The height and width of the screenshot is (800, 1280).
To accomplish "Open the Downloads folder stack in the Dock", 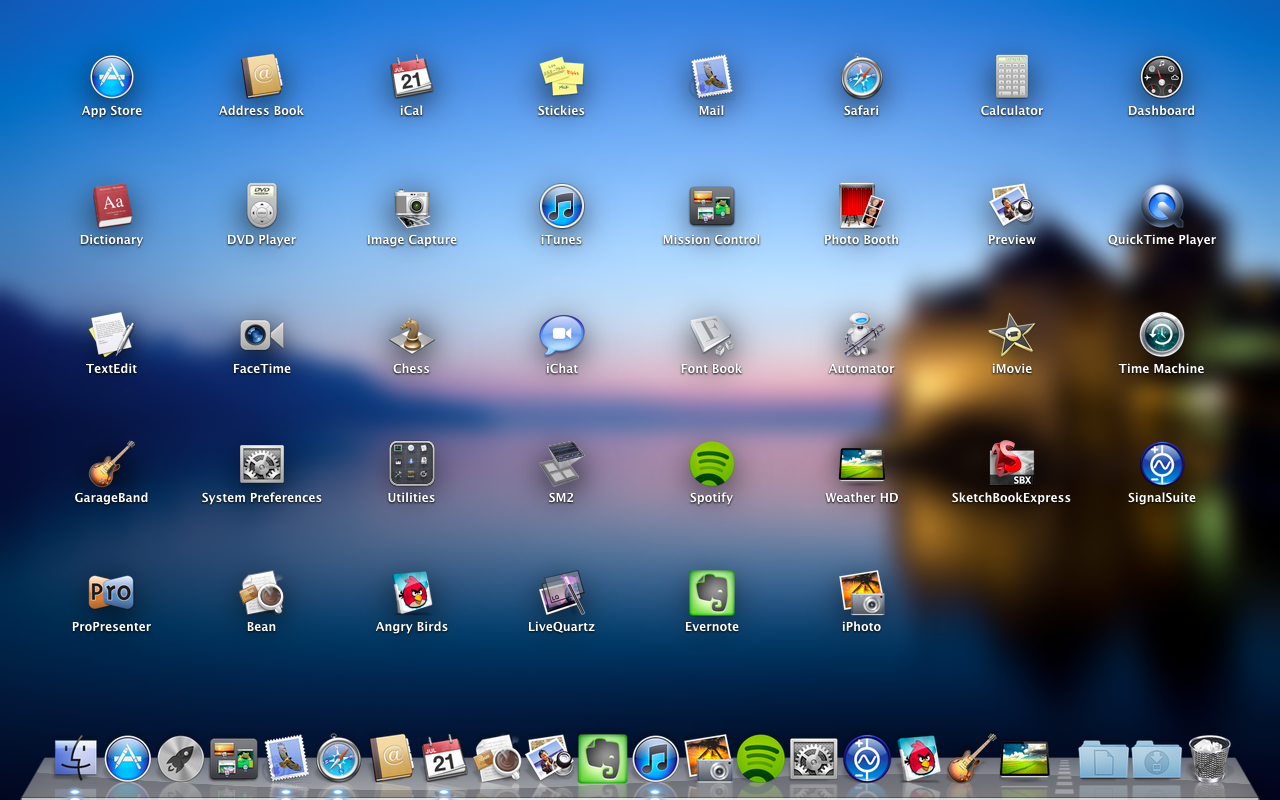I will (1157, 759).
